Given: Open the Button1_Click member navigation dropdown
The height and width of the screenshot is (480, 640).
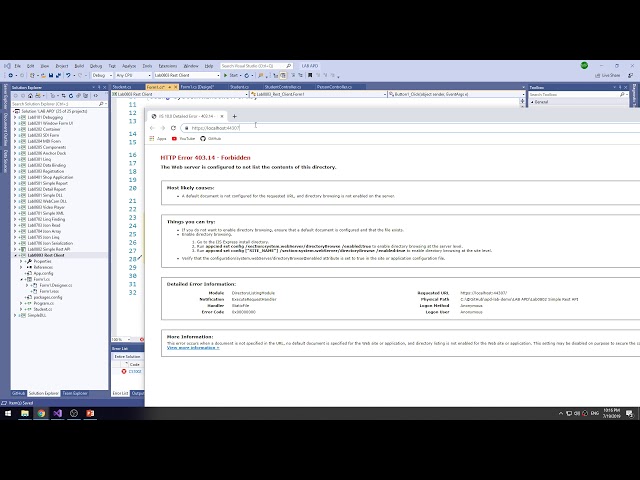Looking at the screenshot, I should coord(456,94).
